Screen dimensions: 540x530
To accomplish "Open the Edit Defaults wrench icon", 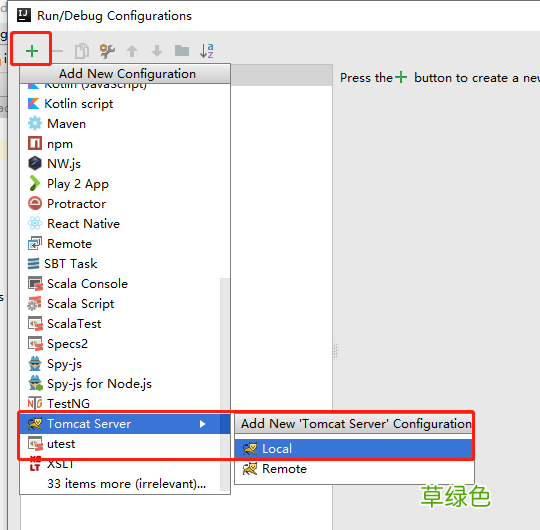I will 107,51.
